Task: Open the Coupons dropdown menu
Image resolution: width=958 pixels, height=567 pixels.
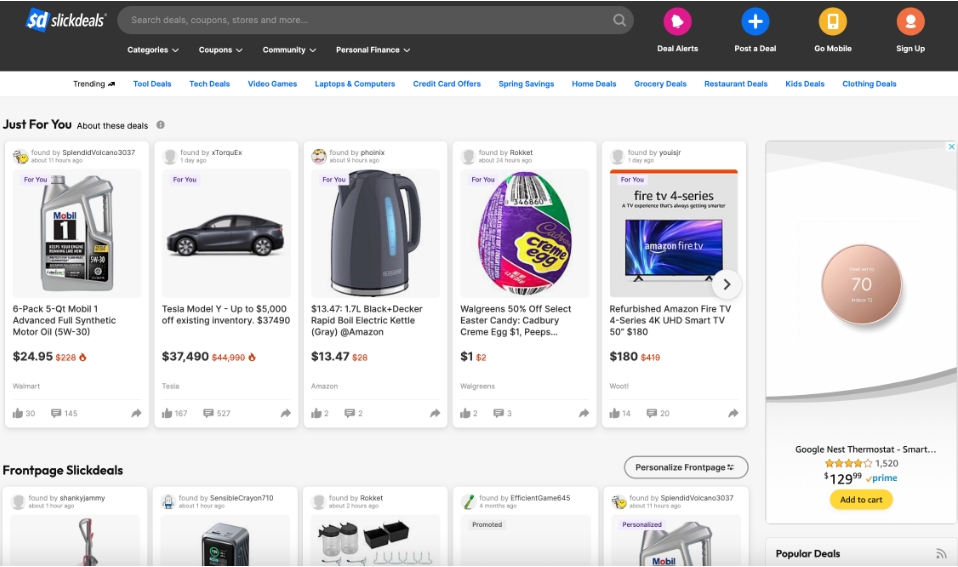Action: [221, 49]
